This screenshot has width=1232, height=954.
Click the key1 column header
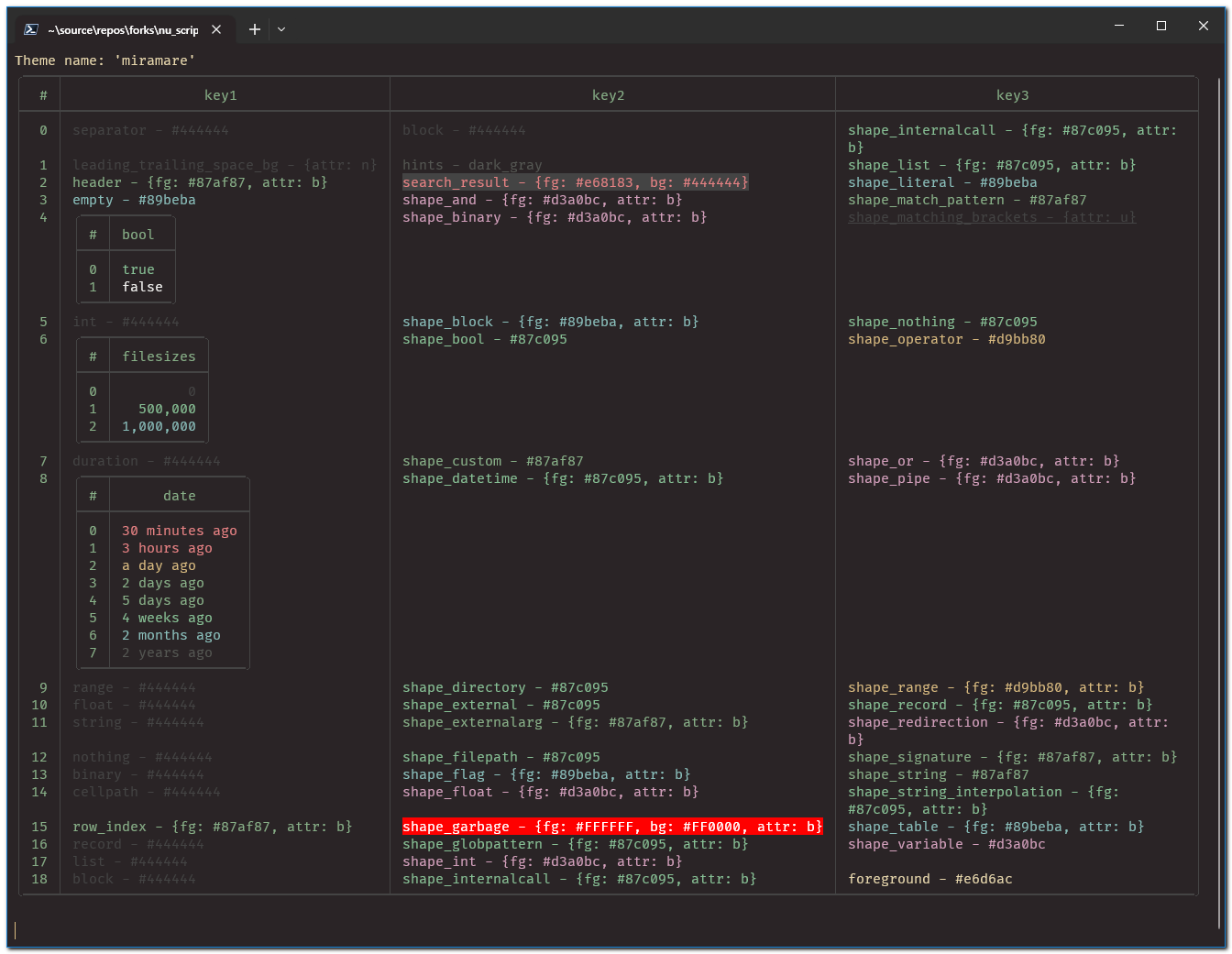coord(221,95)
